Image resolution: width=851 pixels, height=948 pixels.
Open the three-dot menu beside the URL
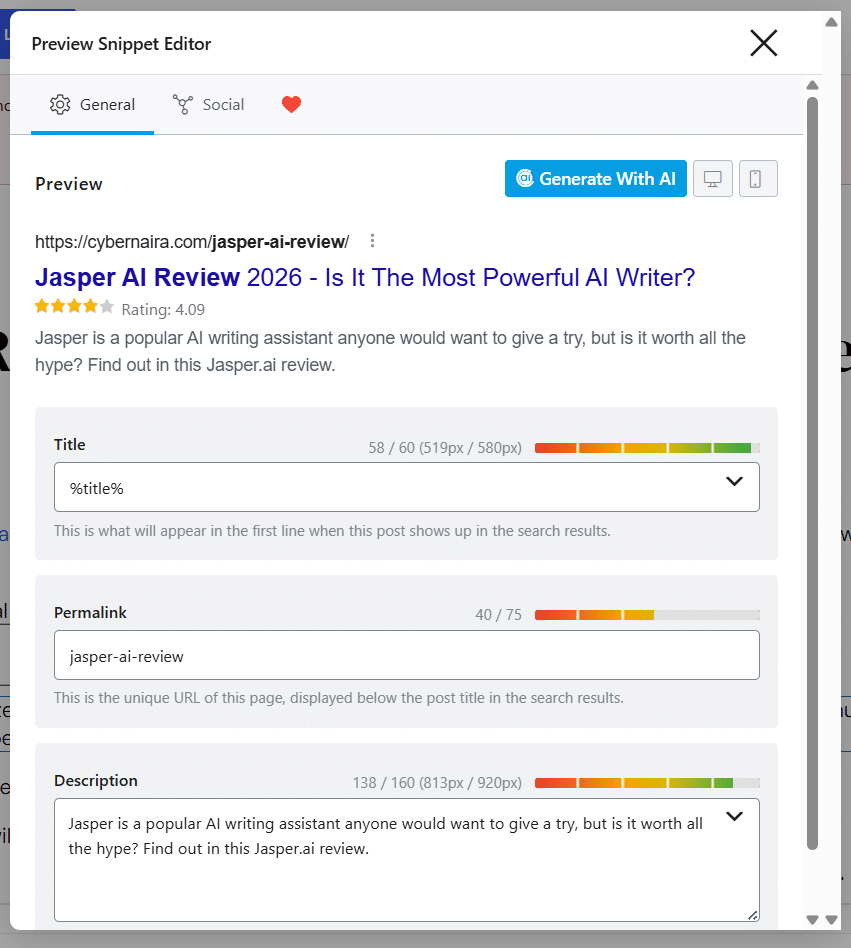(372, 241)
